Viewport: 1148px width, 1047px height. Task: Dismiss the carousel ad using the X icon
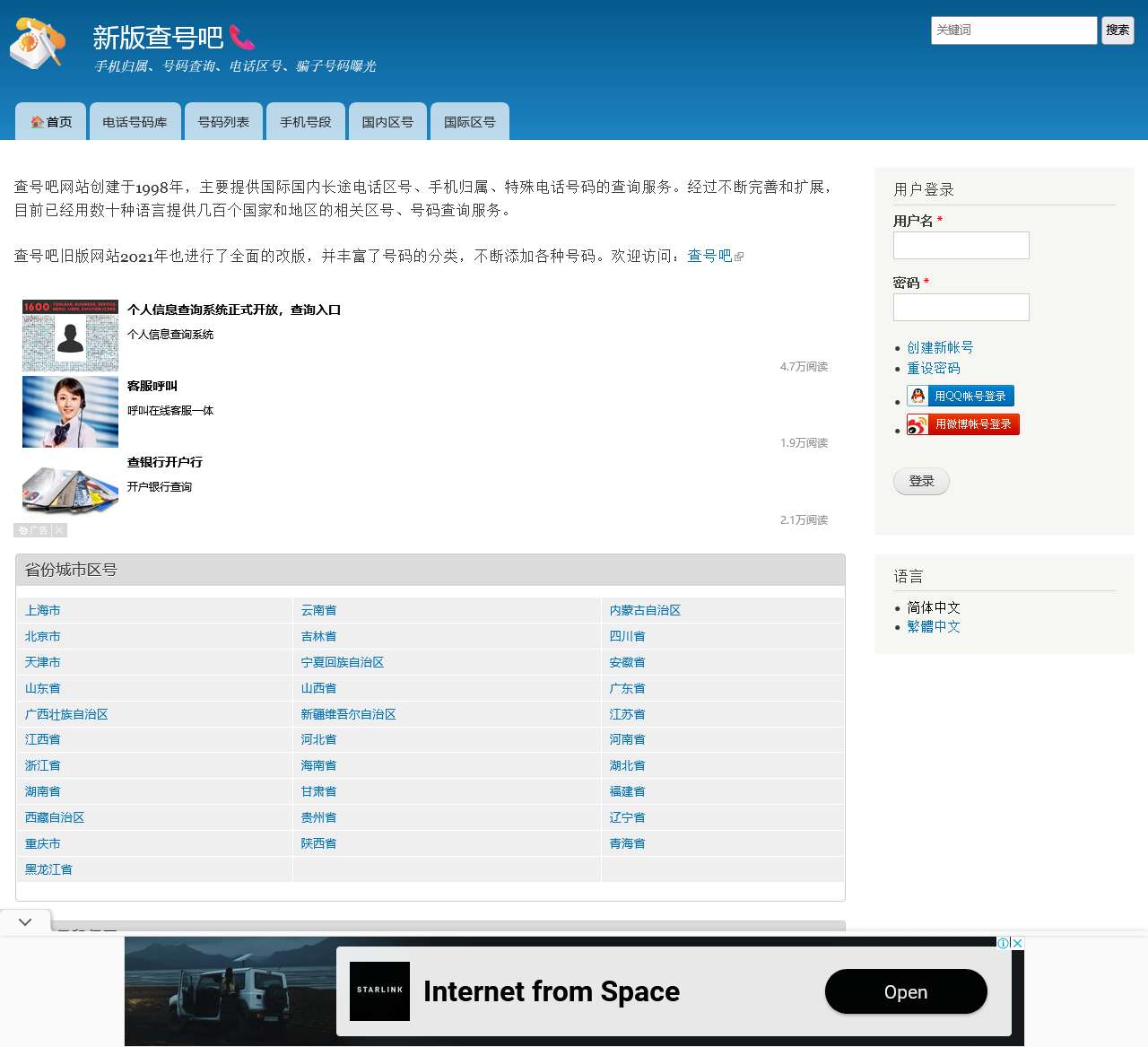click(x=59, y=530)
